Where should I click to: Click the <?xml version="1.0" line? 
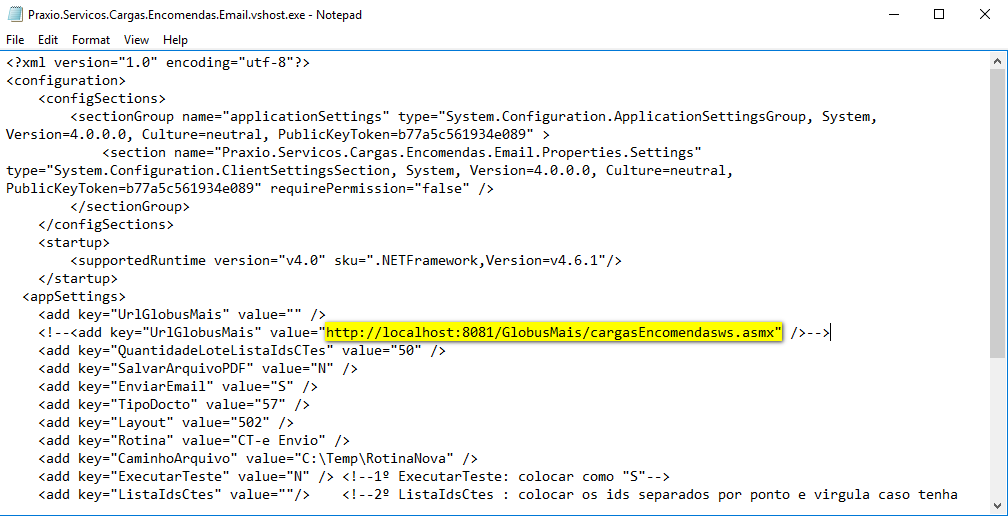coord(158,63)
